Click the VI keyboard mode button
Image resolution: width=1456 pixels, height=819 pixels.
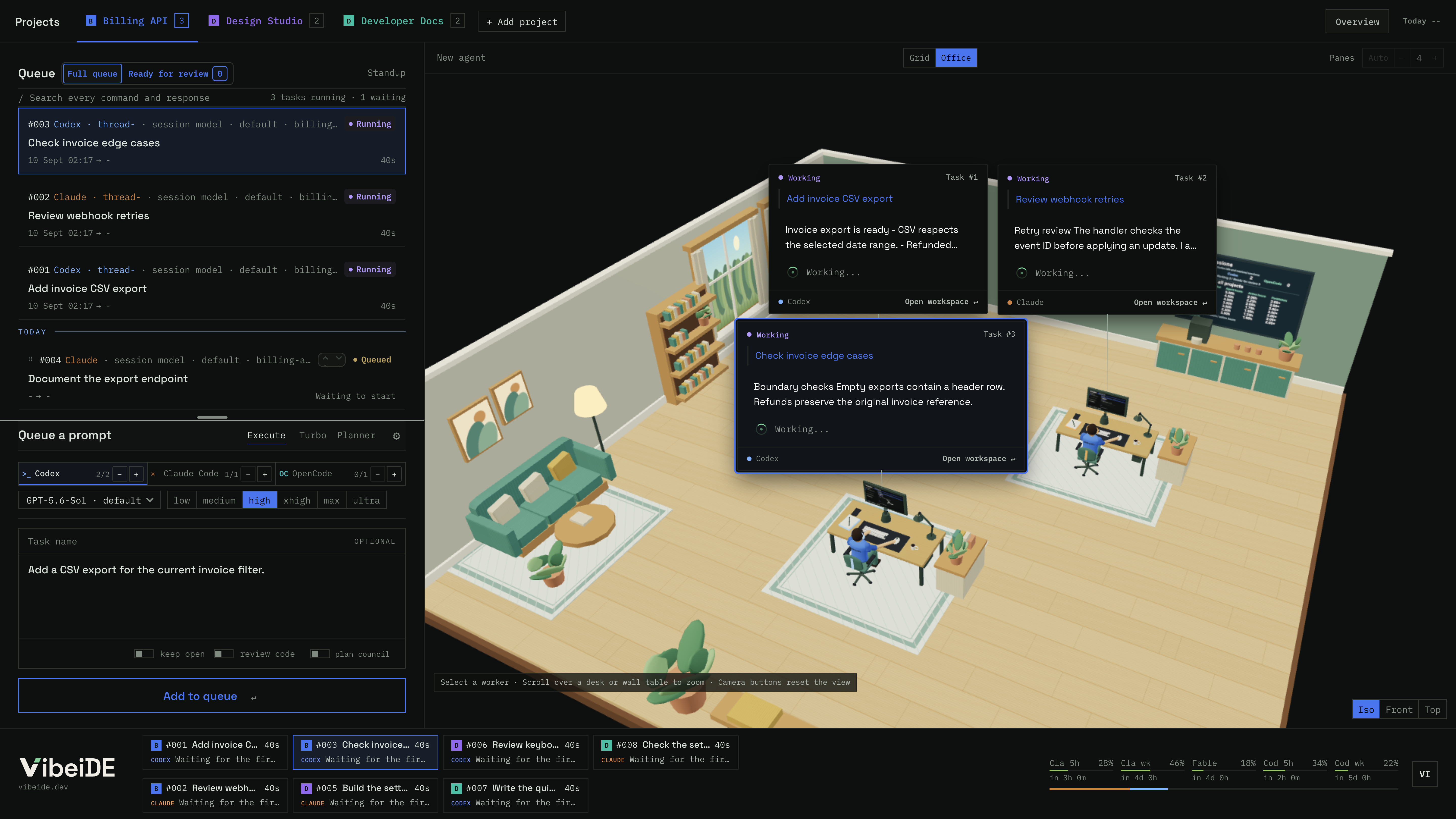pos(1424,774)
